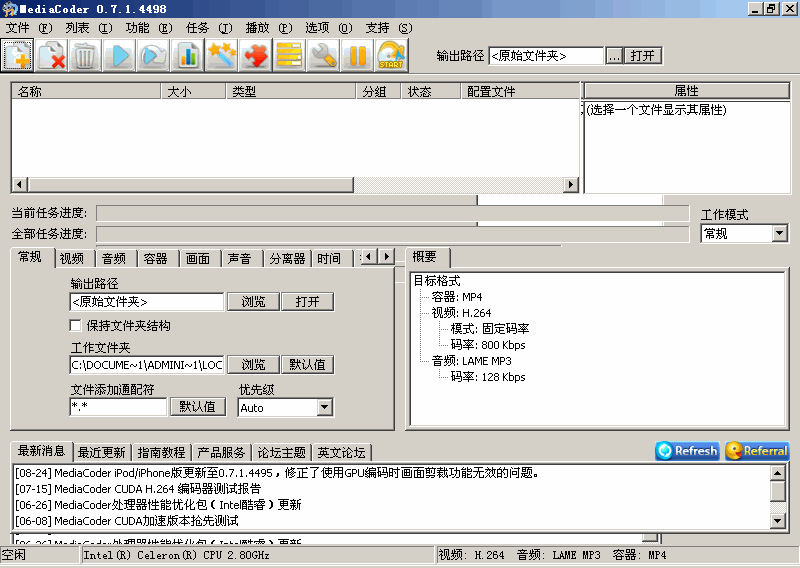Open the 功能 menu
The width and height of the screenshot is (800, 568).
click(x=149, y=28)
